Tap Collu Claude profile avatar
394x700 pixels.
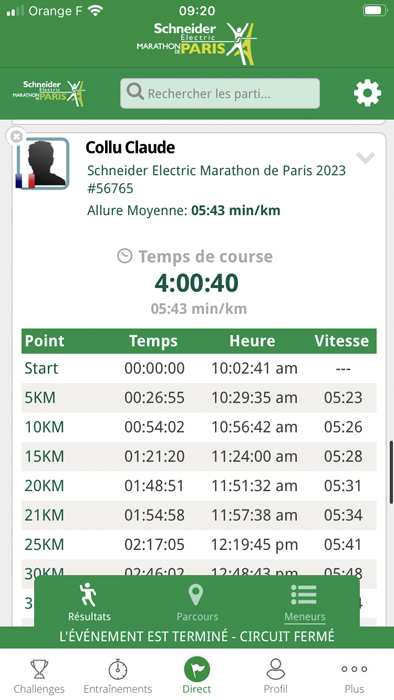[x=43, y=163]
